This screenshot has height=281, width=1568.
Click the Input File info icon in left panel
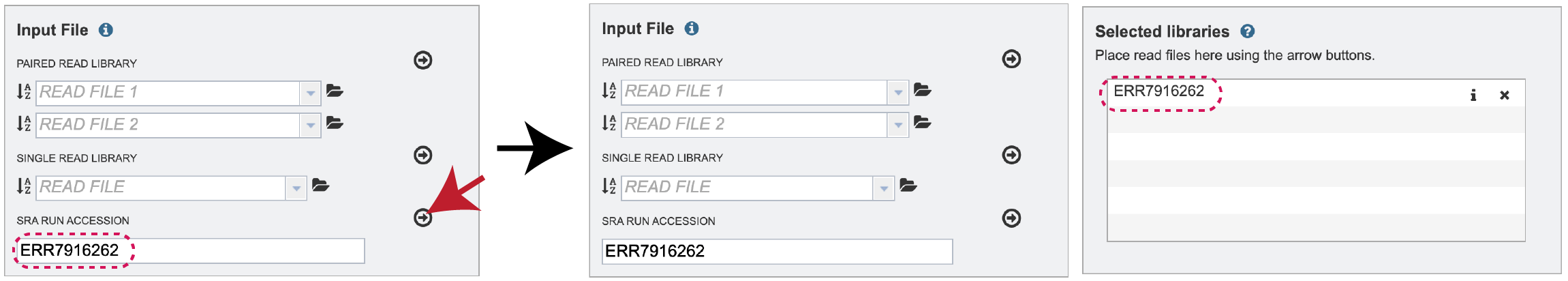click(106, 30)
